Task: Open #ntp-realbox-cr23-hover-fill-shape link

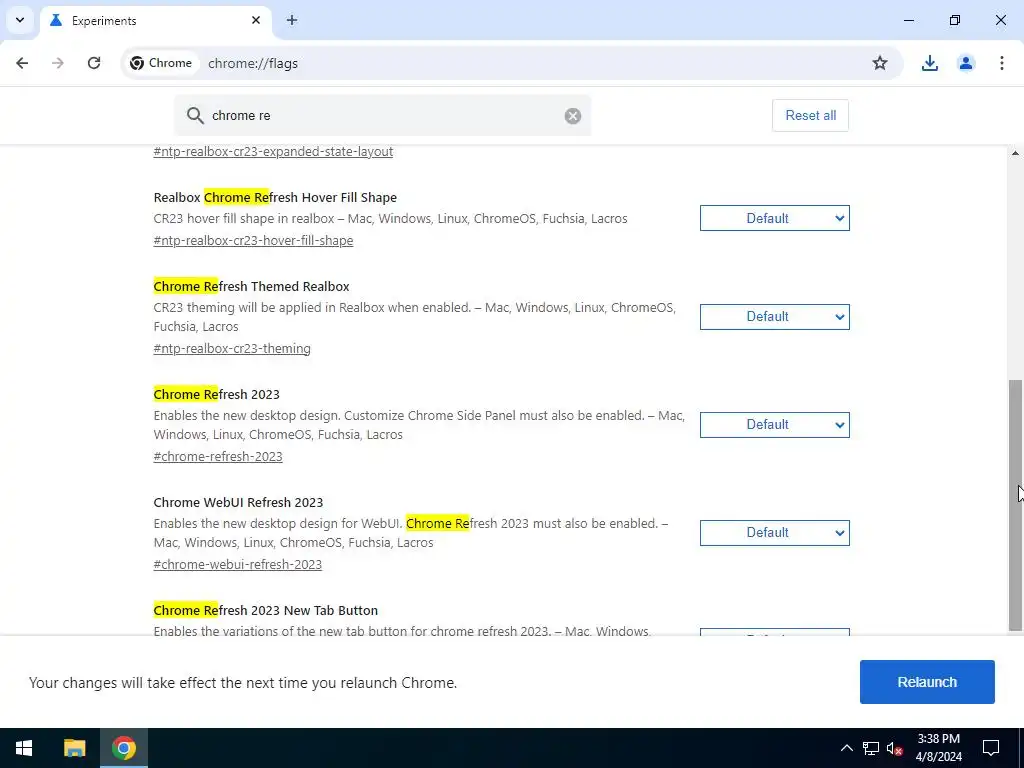Action: coord(253,240)
